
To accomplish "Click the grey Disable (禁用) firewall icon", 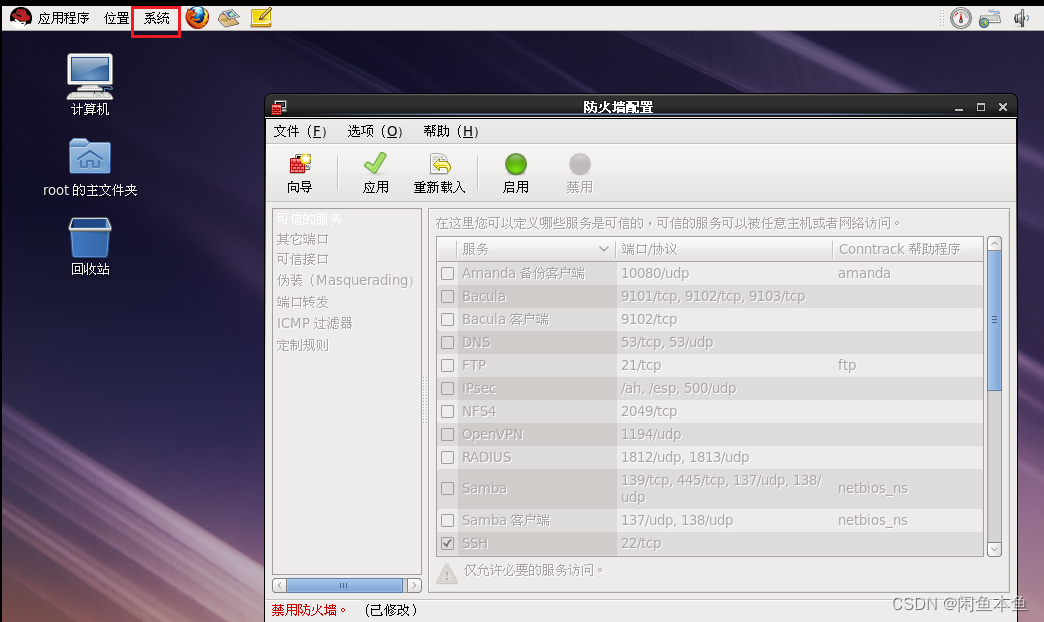I will [x=579, y=164].
